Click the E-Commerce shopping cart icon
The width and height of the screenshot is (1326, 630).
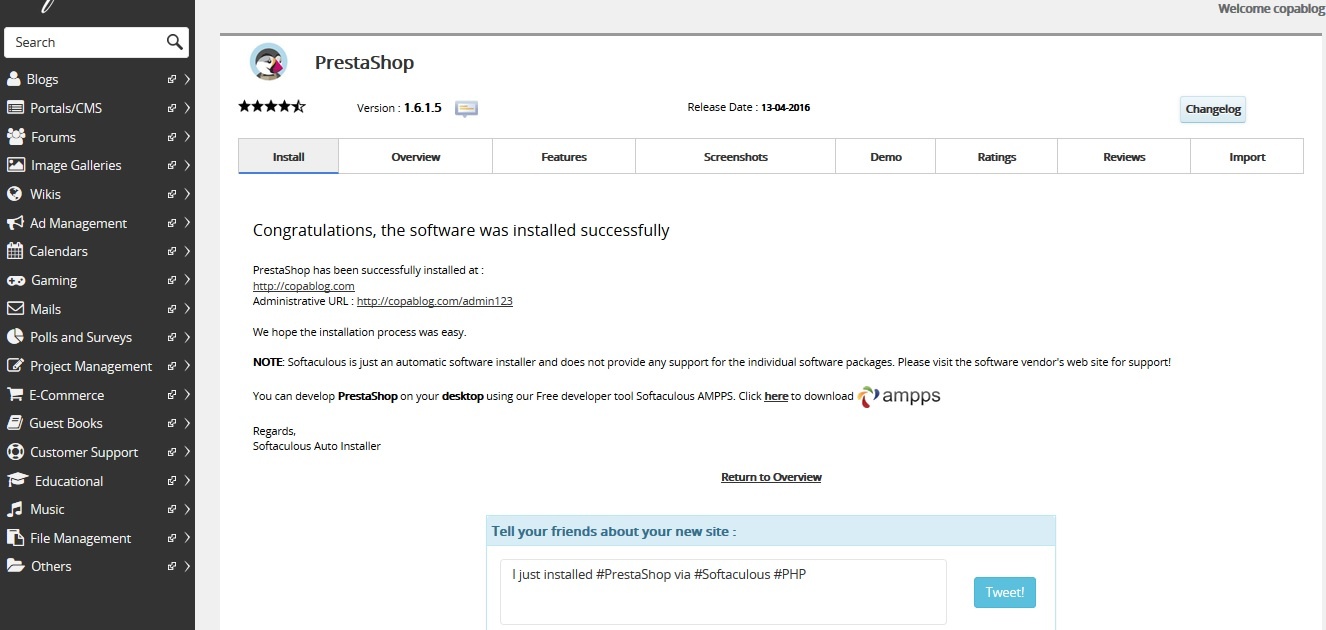15,395
